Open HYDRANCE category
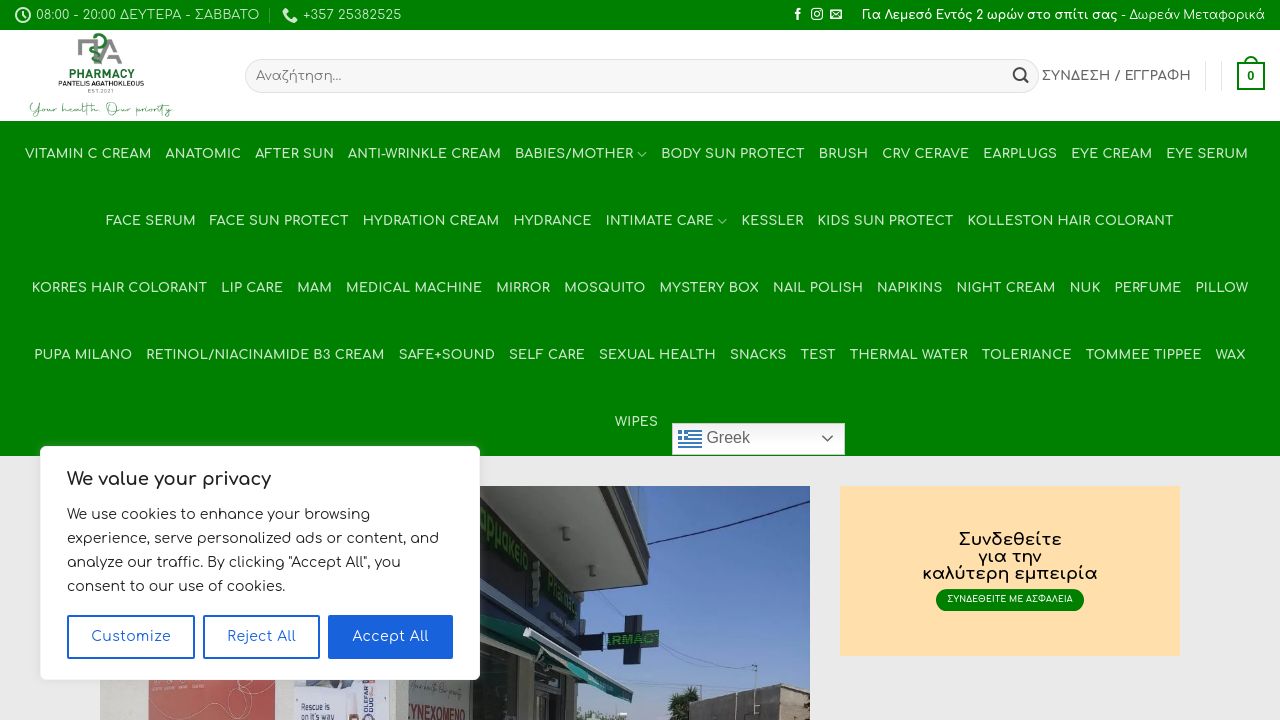 [x=552, y=221]
